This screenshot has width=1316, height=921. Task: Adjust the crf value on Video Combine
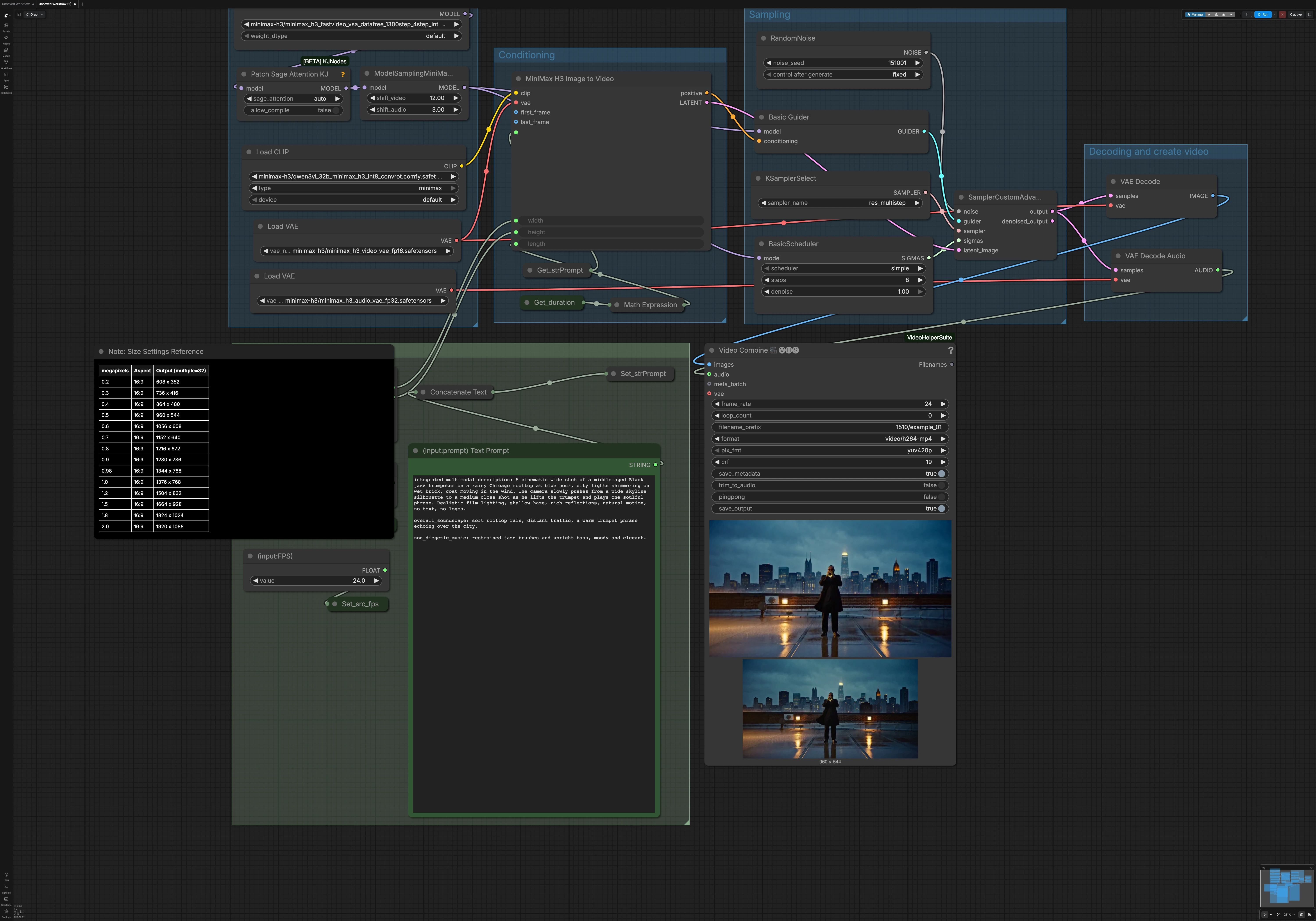pyautogui.click(x=830, y=462)
